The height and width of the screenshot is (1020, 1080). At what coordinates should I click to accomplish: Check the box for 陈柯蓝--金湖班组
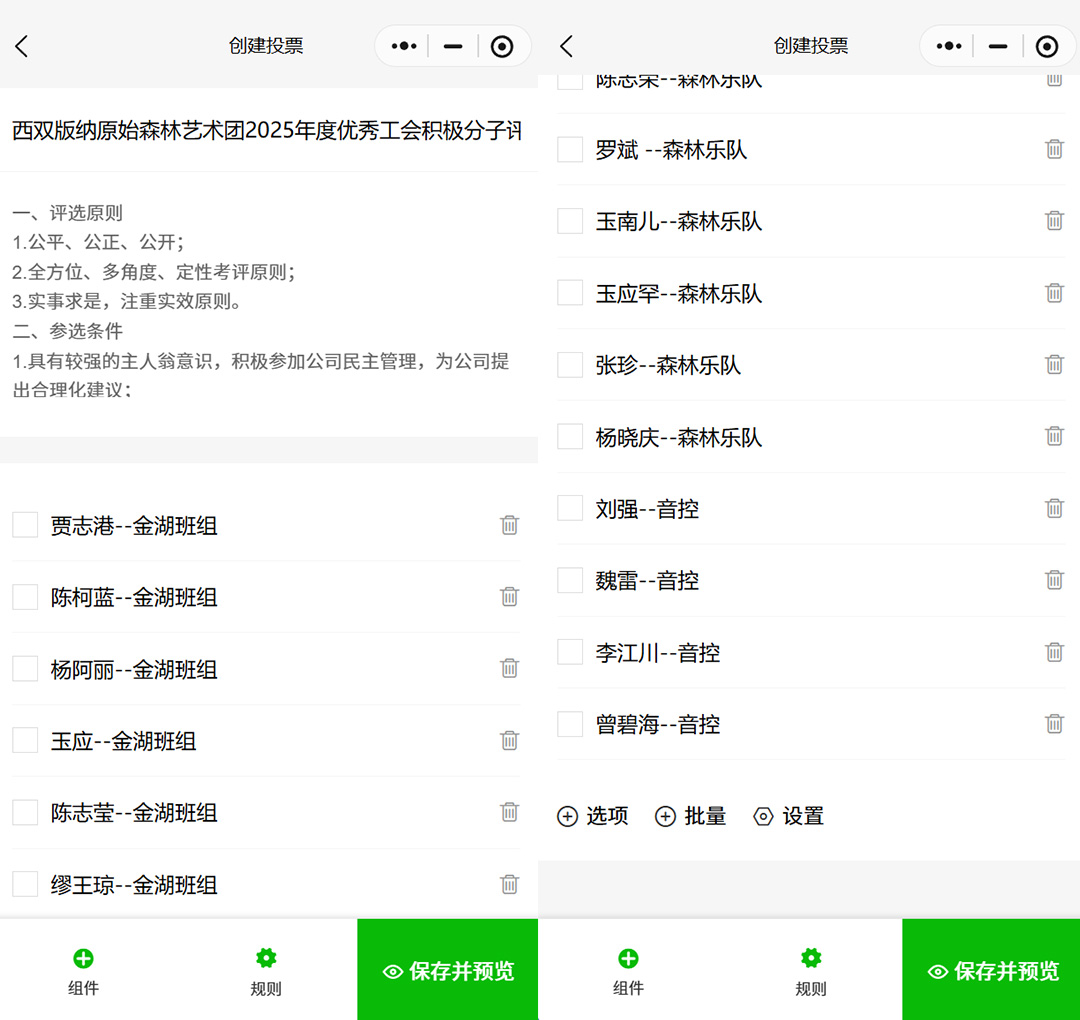coord(25,596)
